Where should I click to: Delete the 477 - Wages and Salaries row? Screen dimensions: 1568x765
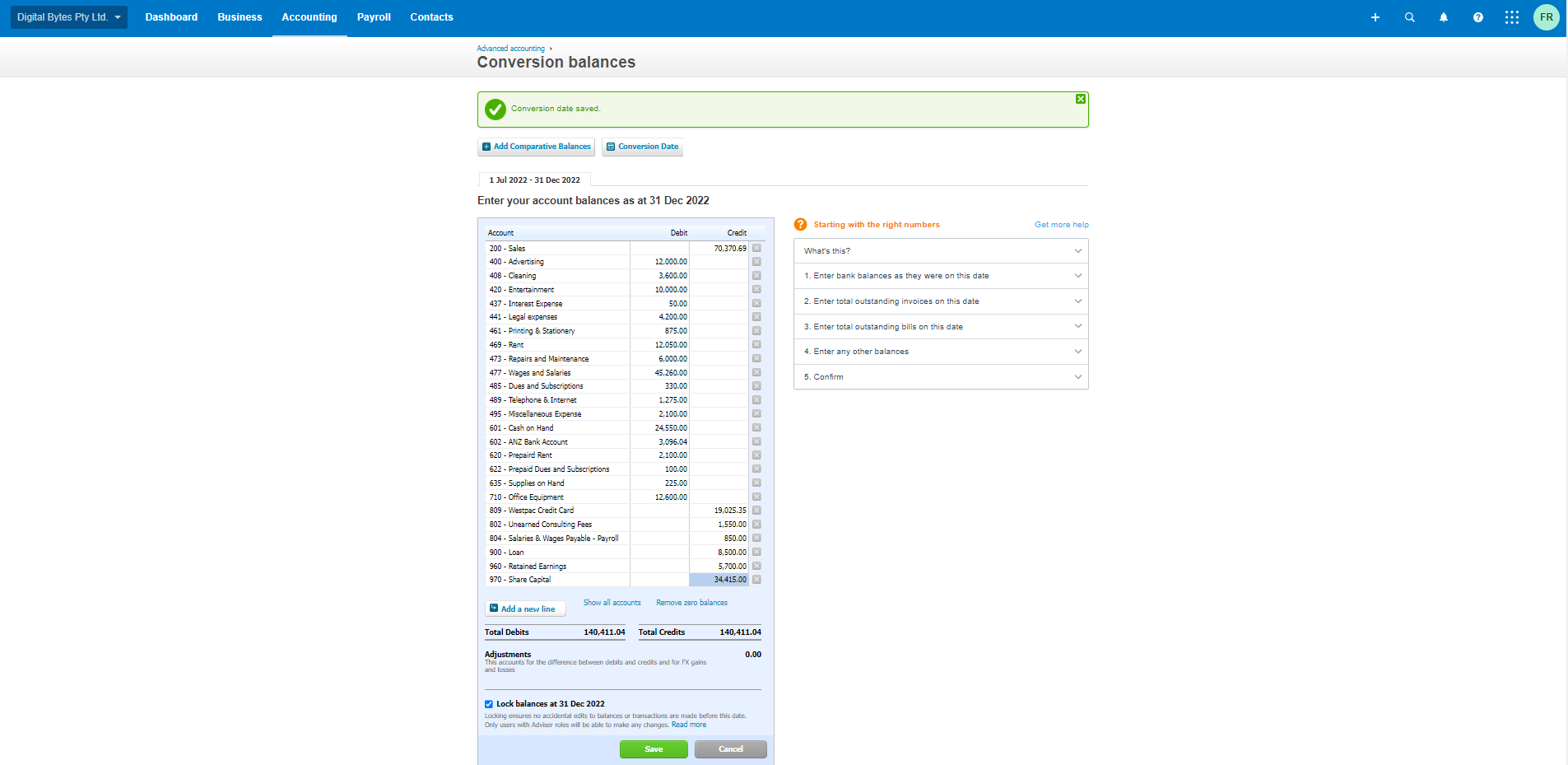(756, 372)
